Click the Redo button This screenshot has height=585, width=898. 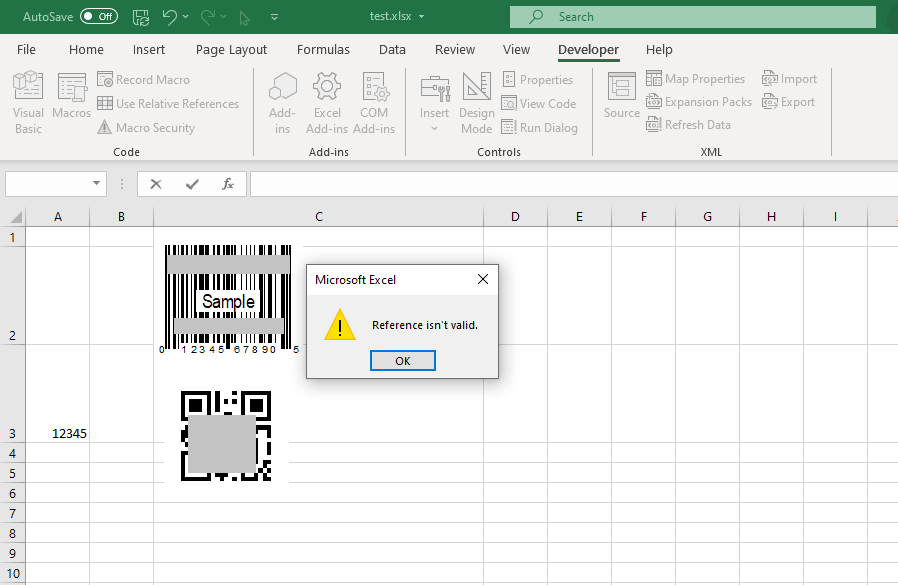pos(208,17)
